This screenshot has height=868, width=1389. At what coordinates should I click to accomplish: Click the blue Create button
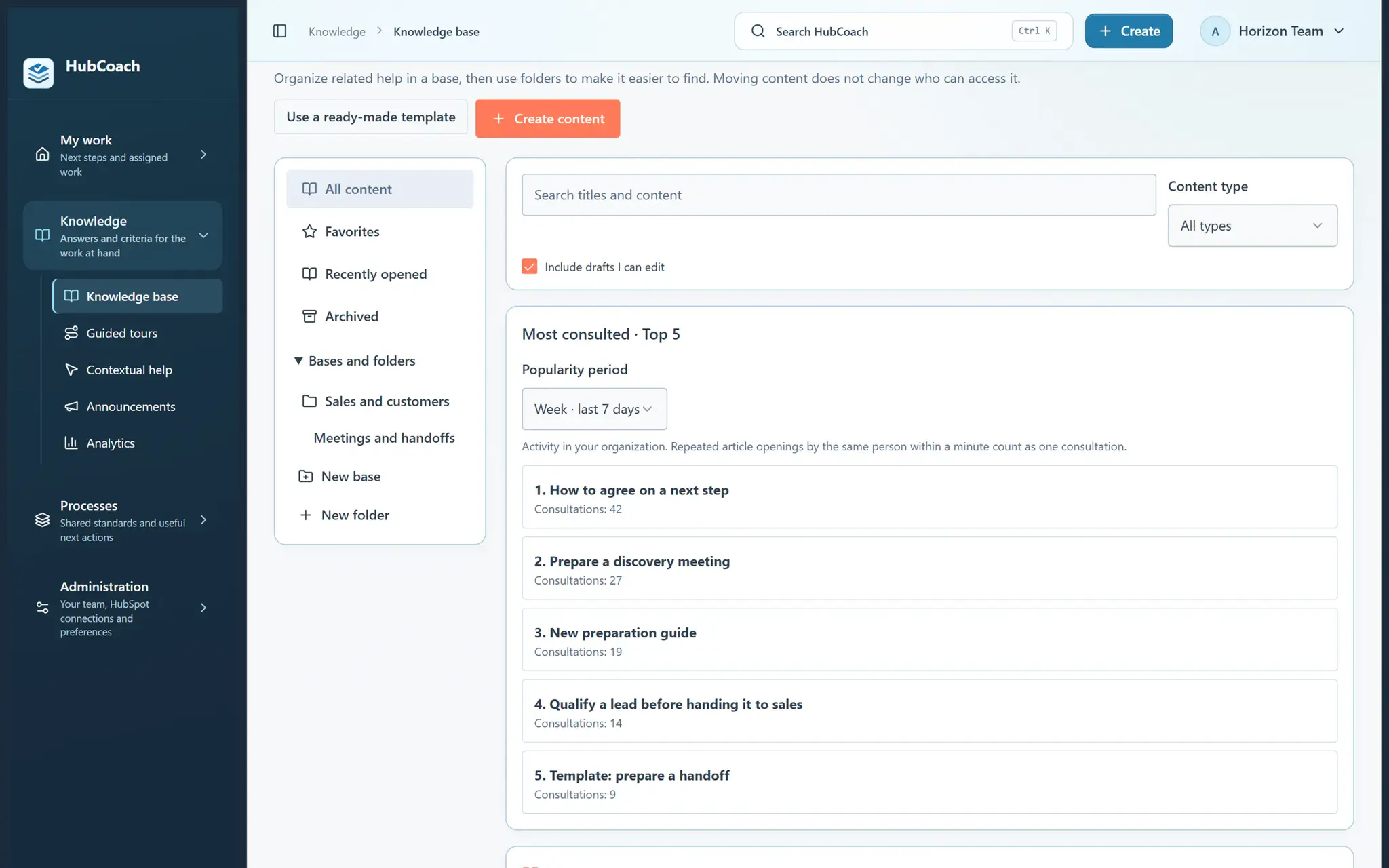(x=1129, y=31)
